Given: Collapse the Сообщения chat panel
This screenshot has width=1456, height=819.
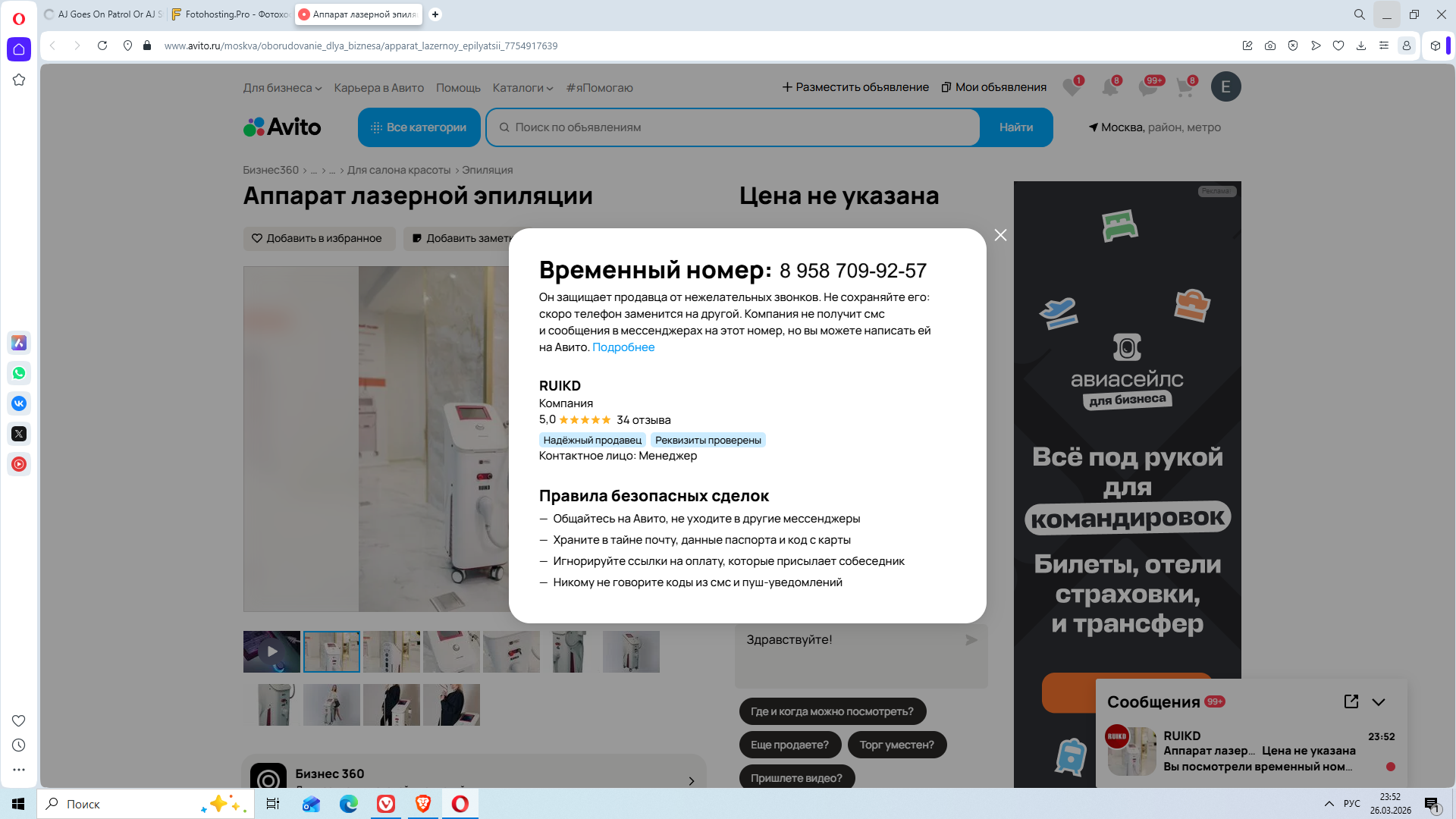Looking at the screenshot, I should 1379,701.
